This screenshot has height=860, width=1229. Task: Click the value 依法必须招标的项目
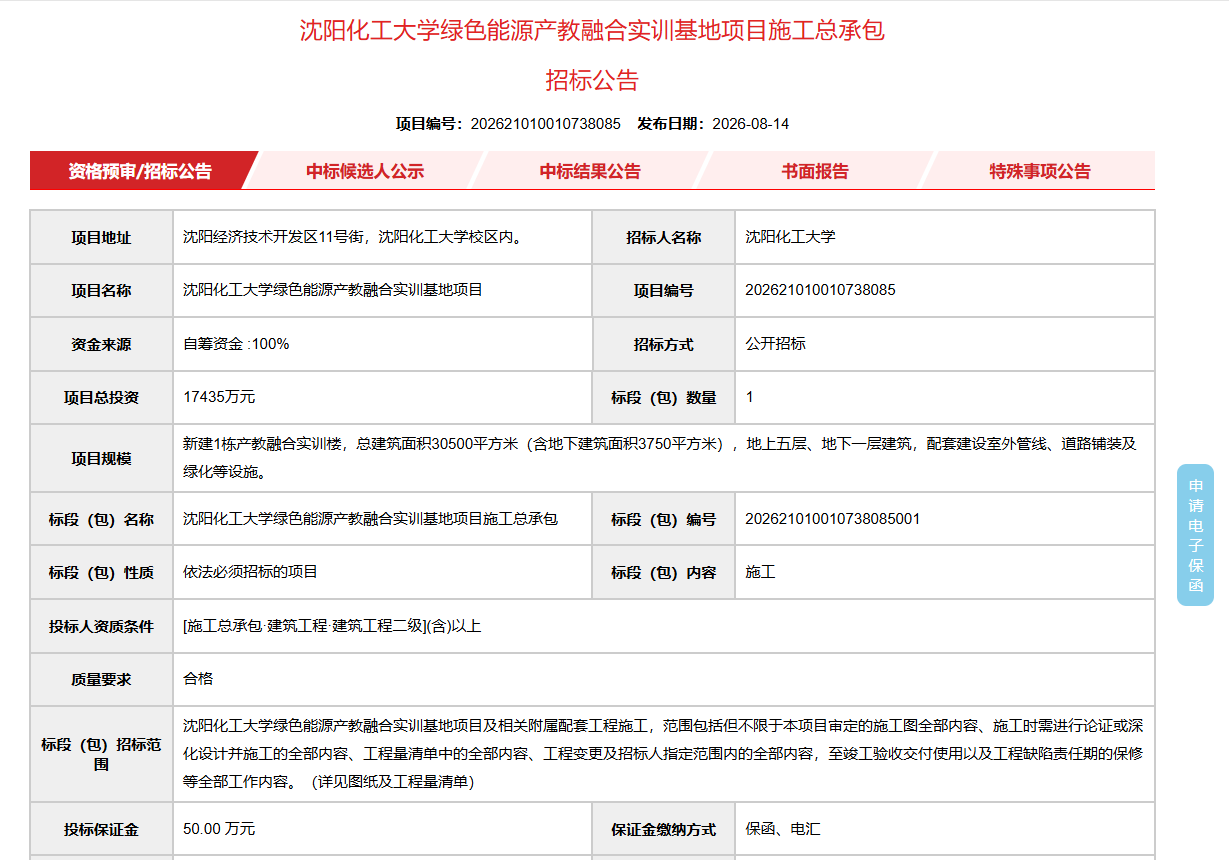click(x=250, y=572)
